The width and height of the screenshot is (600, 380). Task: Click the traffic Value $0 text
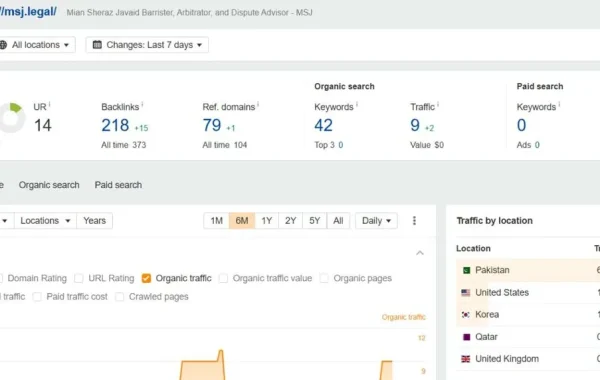point(427,145)
